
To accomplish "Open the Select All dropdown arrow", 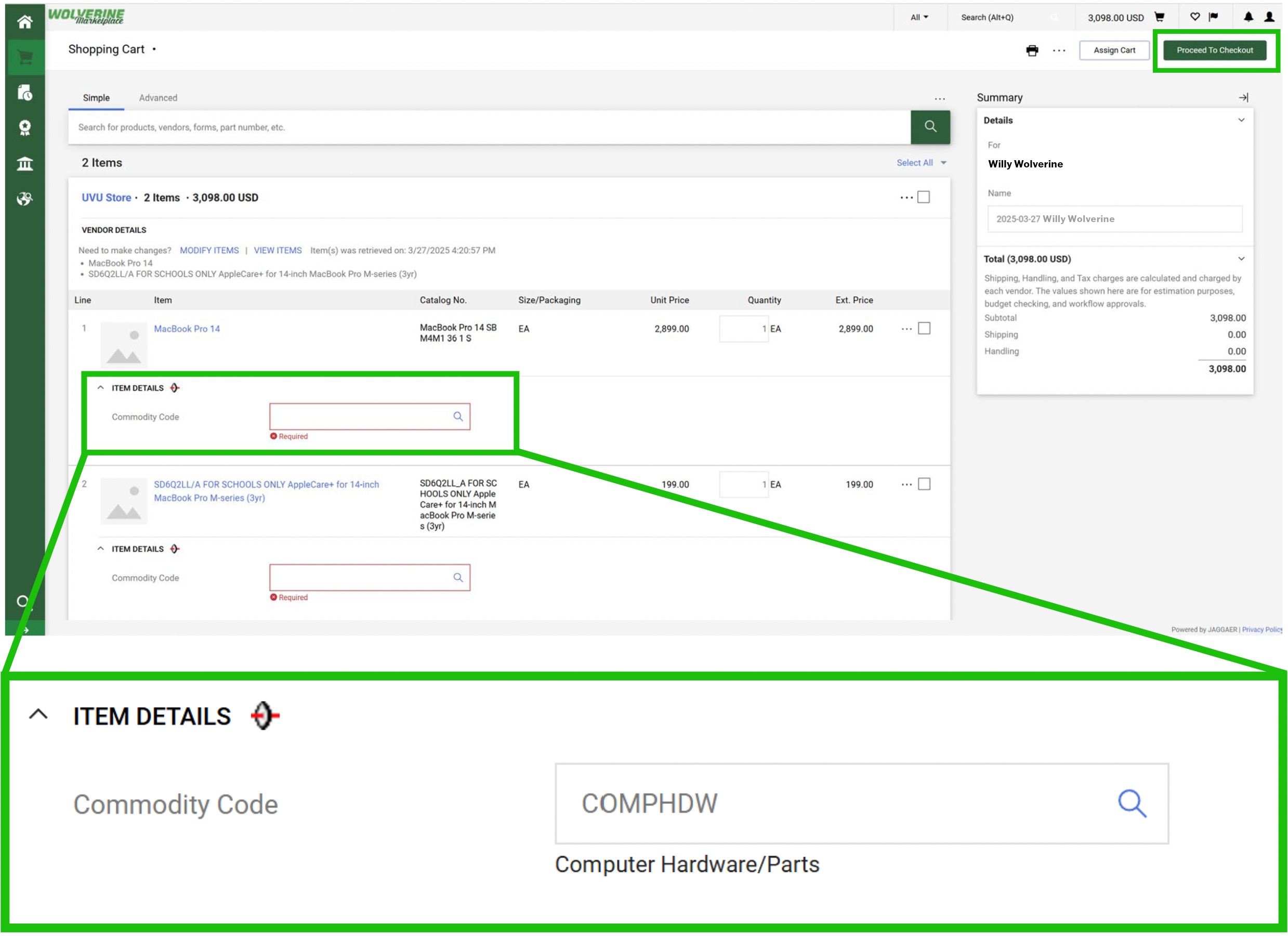I will [x=943, y=163].
